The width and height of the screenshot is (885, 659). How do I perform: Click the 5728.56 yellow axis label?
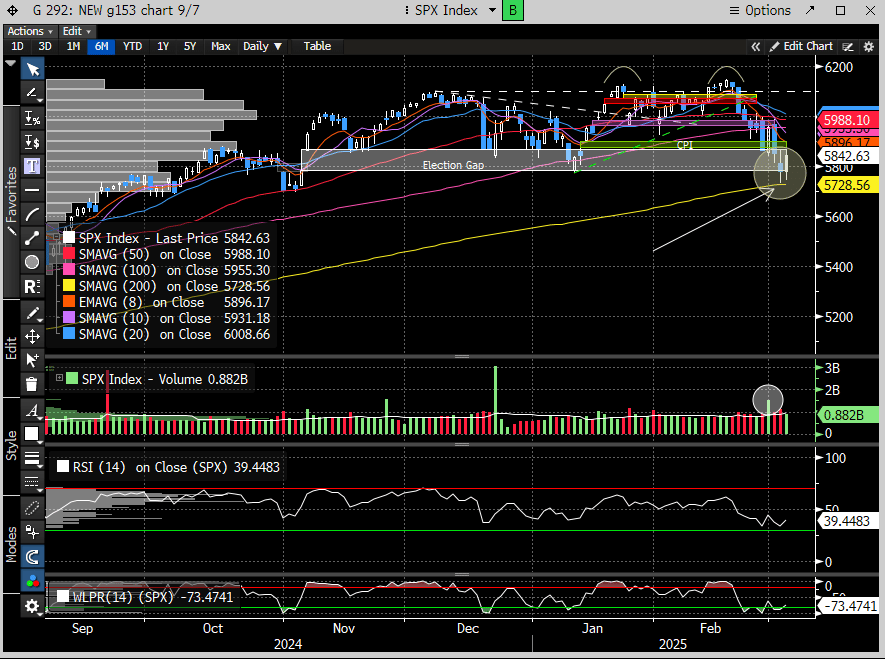point(847,185)
